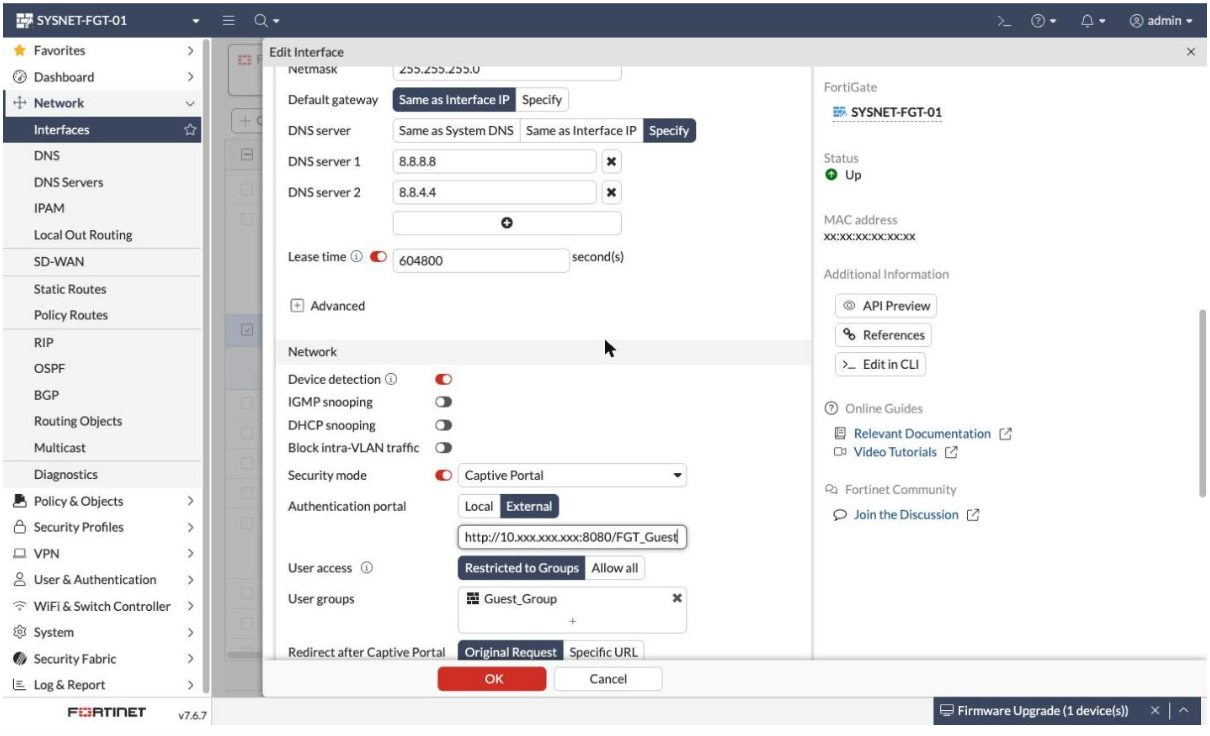1210x736 pixels.
Task: Click SYSNET-FGT-01 FortiGate device link
Action: coord(886,111)
